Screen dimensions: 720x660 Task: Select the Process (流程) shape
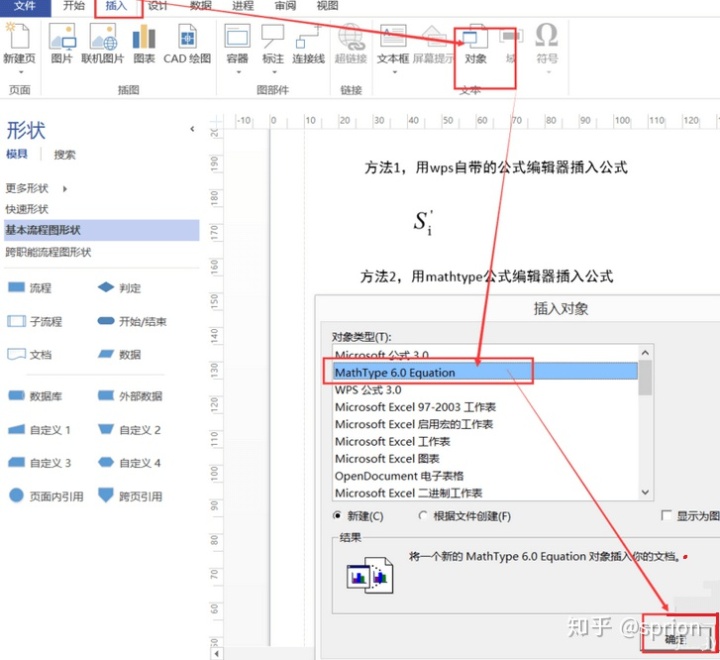point(29,288)
